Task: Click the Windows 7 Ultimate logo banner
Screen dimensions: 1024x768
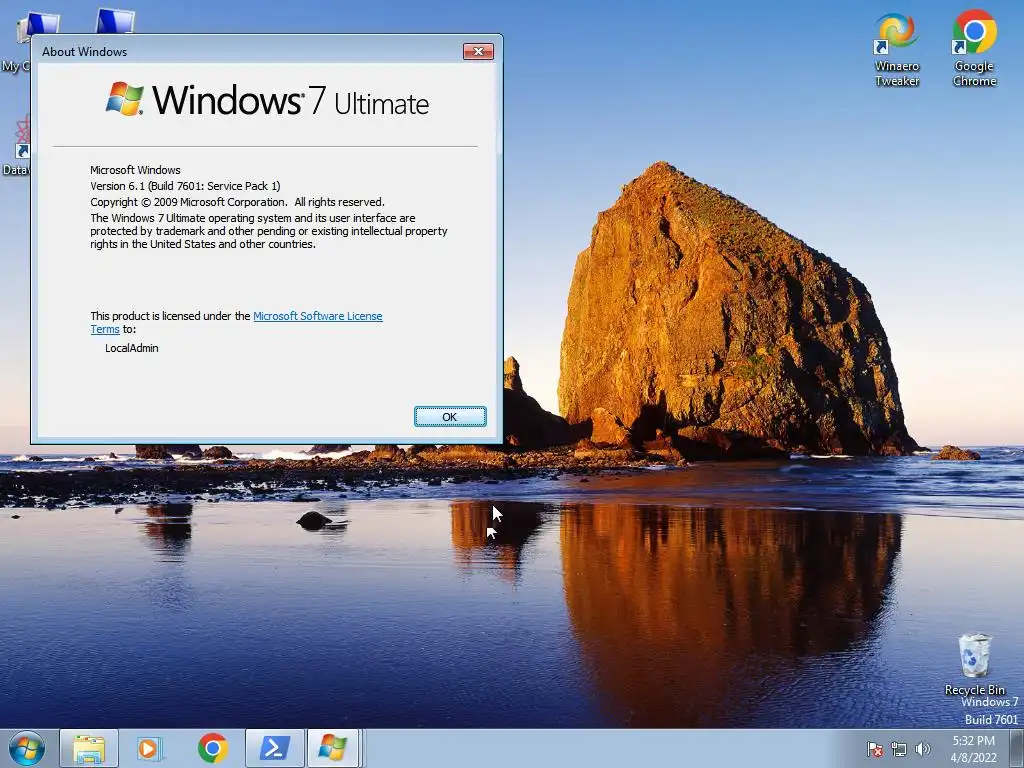Action: (267, 99)
